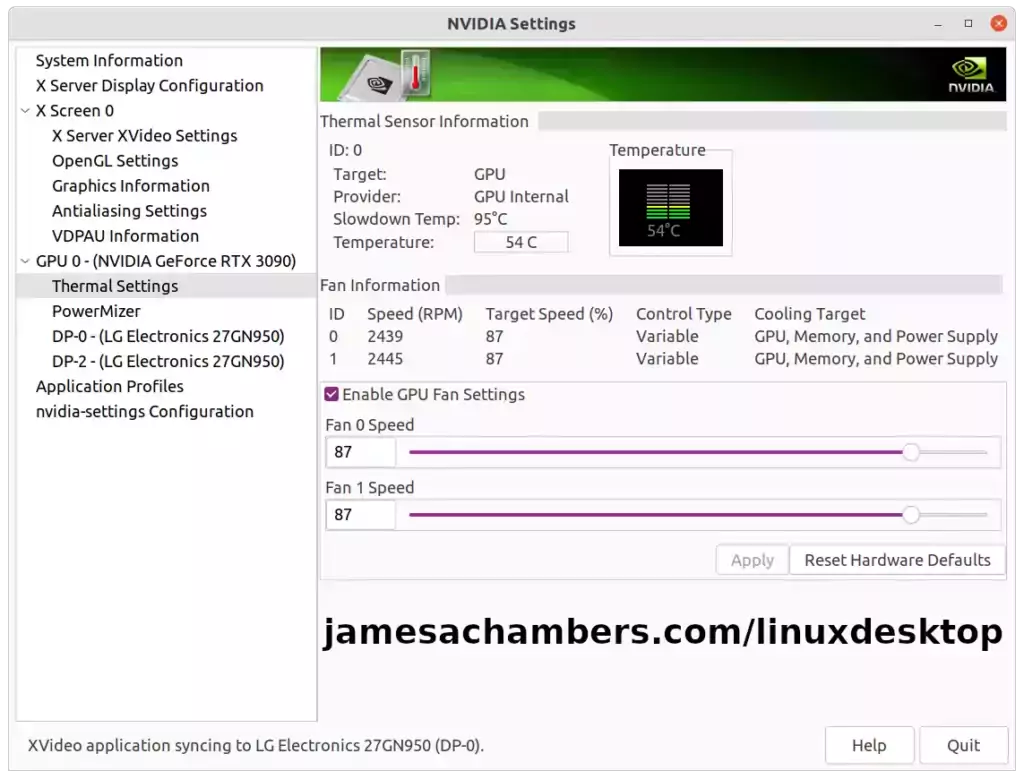
Task: Click the Fan 1 Speed slider handle
Action: (911, 515)
